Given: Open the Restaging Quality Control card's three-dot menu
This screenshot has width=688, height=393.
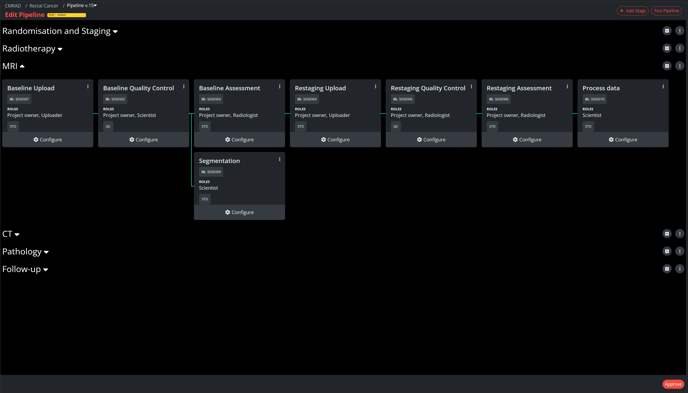Looking at the screenshot, I should [x=471, y=86].
